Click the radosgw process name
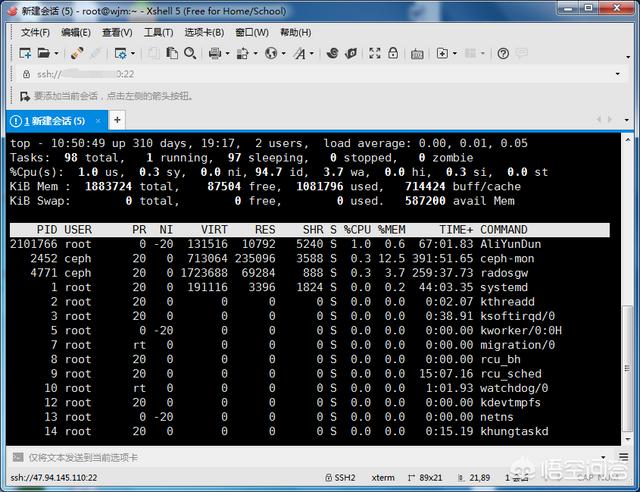Viewport: 640px width, 492px height. click(x=504, y=273)
